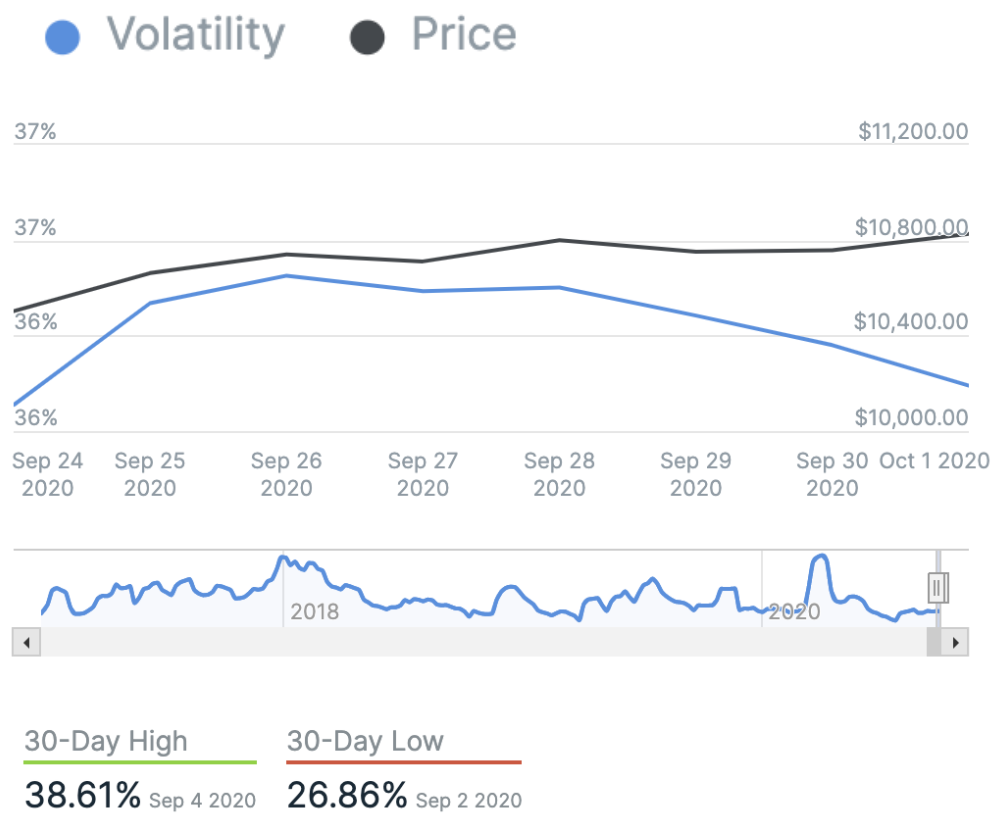Click the 38.61% high value
This screenshot has height=828, width=994.
pos(83,796)
